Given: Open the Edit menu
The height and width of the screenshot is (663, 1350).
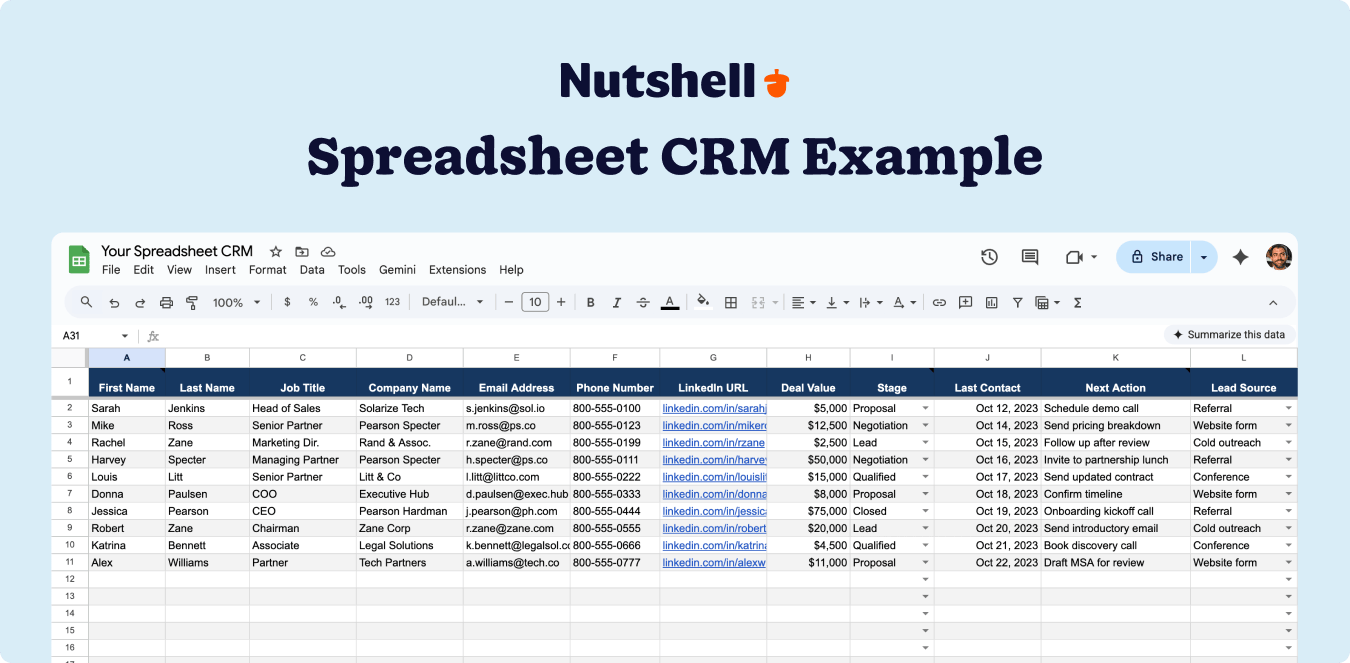Looking at the screenshot, I should [144, 270].
